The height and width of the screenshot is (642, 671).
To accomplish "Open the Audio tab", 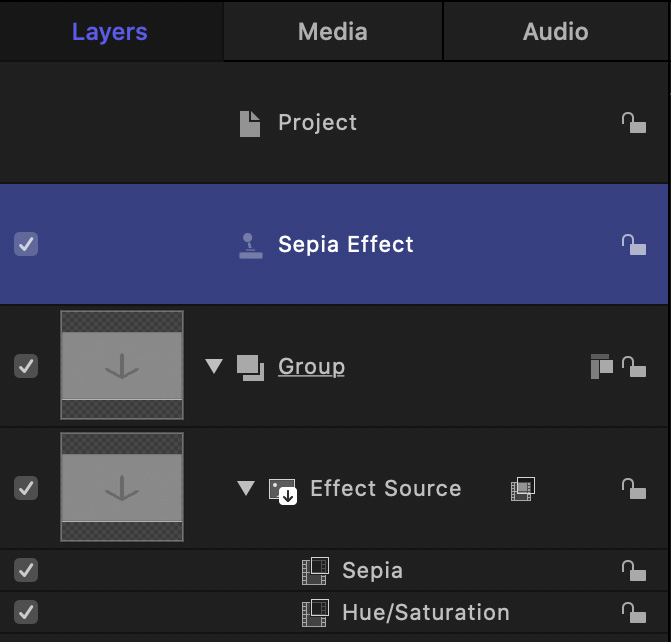I will click(x=555, y=32).
